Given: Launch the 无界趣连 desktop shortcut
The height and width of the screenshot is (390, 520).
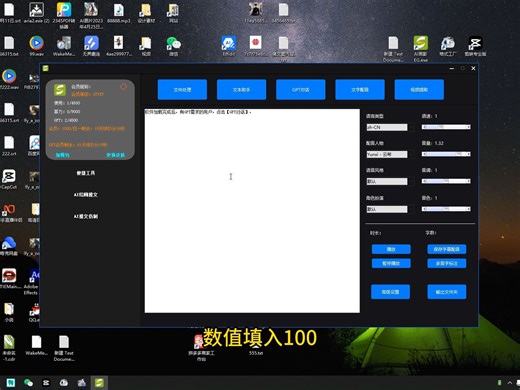Looking at the screenshot, I should click(x=91, y=46).
